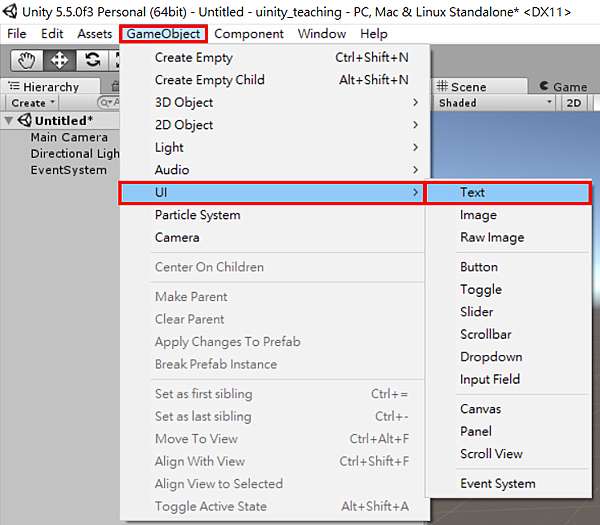Choose Scrollbar in UI submenu
Screen dimensions: 600x525
pyautogui.click(x=509, y=334)
